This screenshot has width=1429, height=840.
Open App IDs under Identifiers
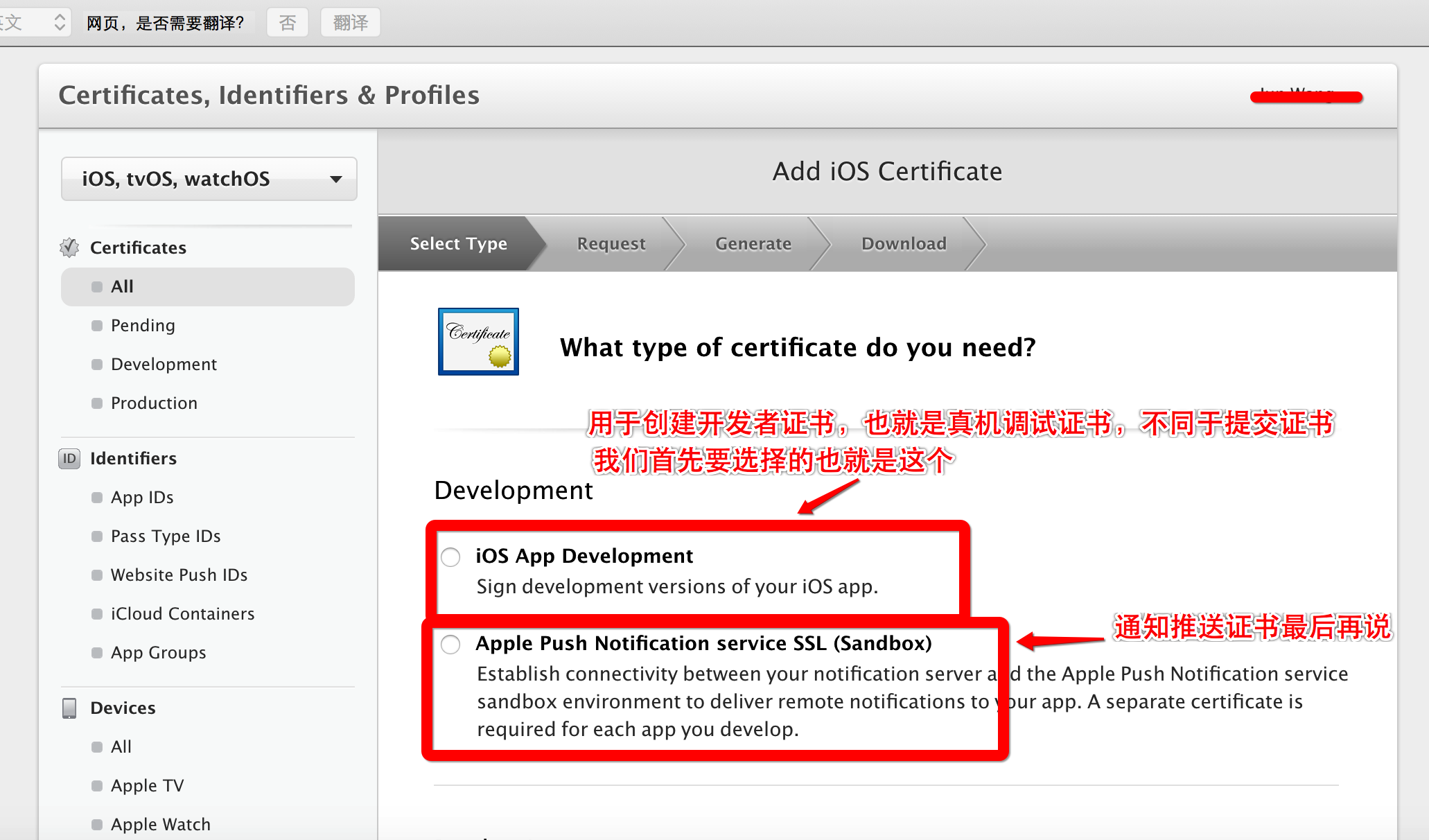(142, 498)
